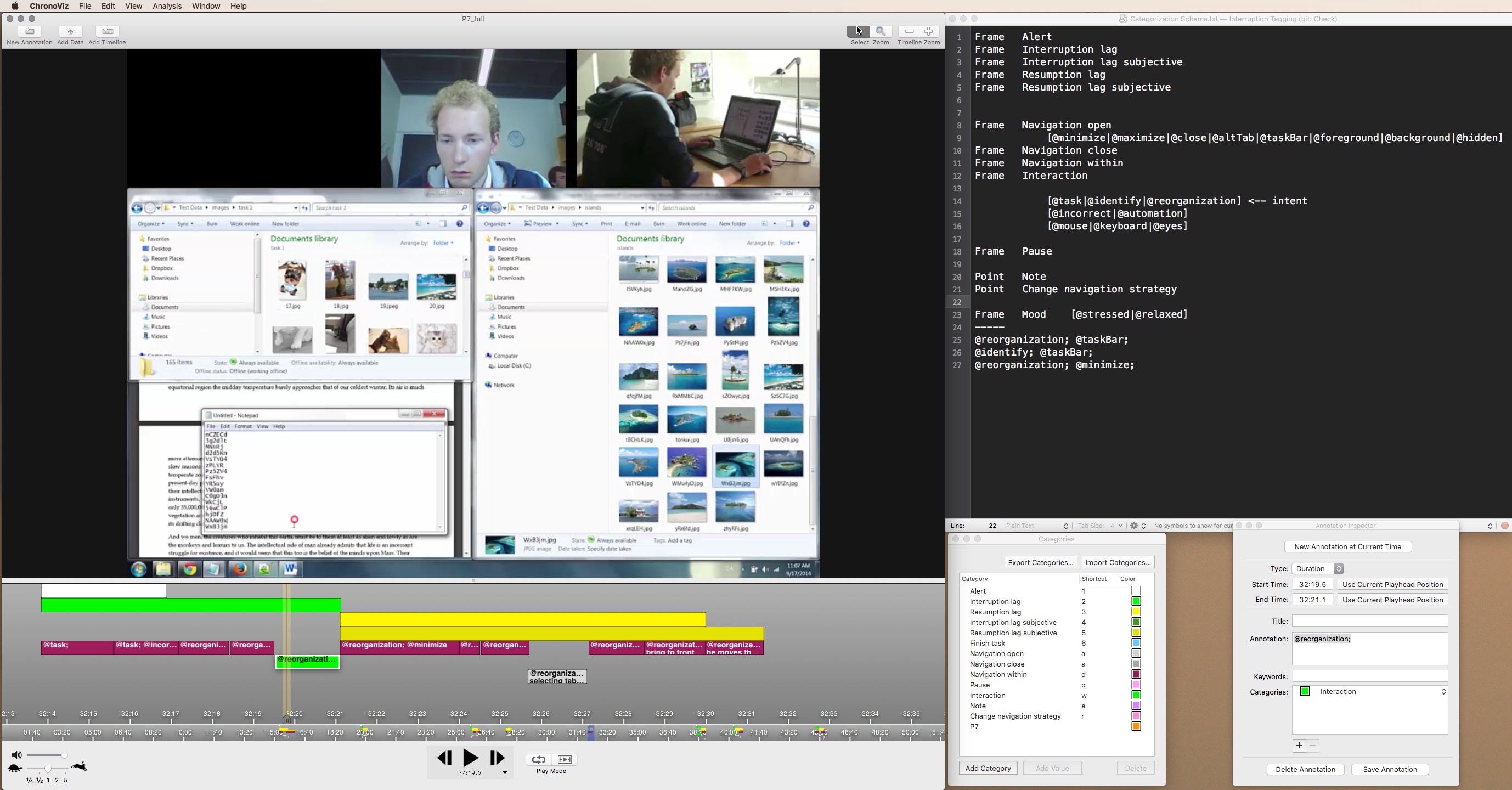Click the Navigation within color swatch

[x=1136, y=674]
